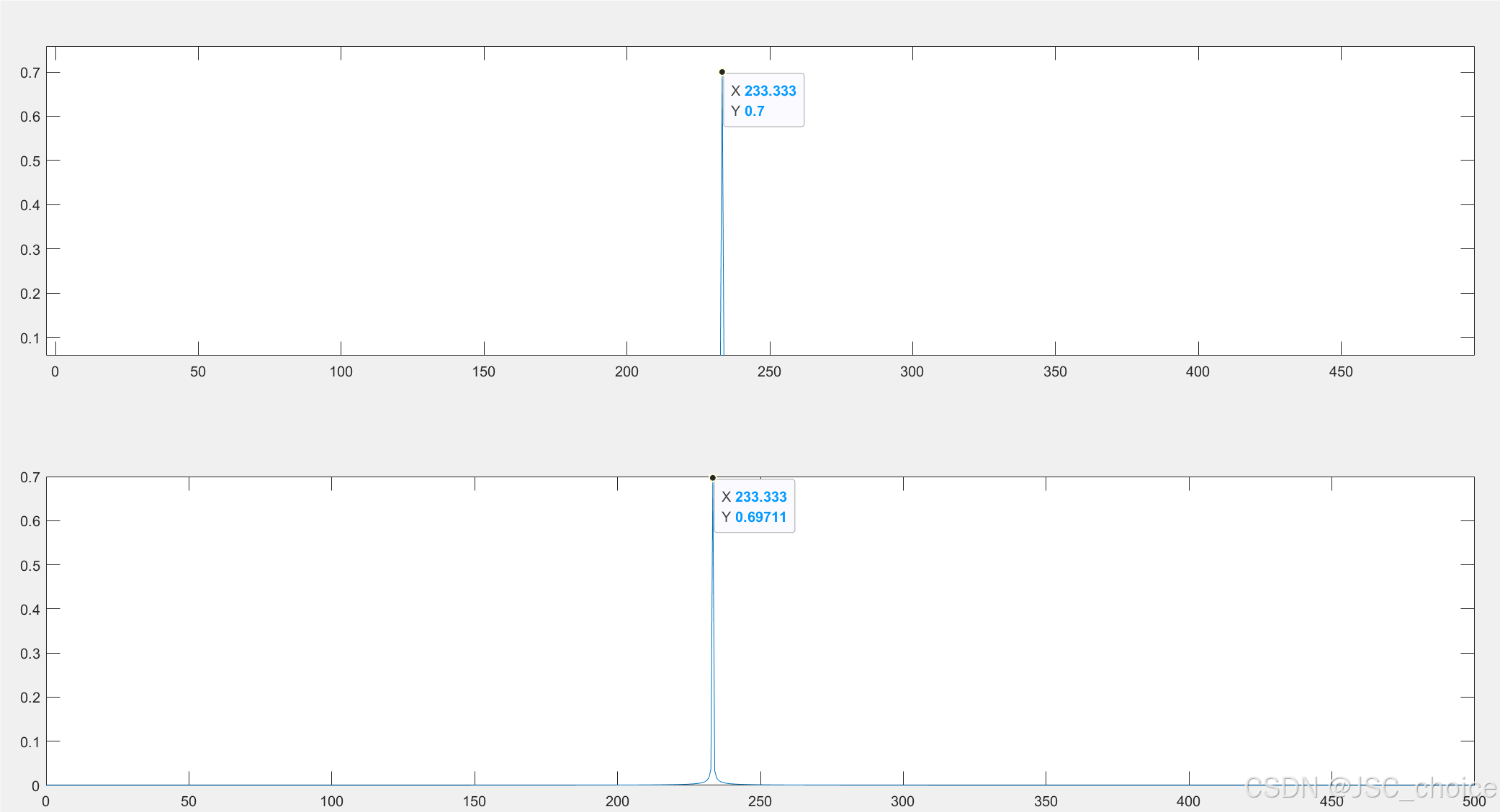1500x812 pixels.
Task: Click the 450 x-axis label of top plot
Action: [1340, 371]
